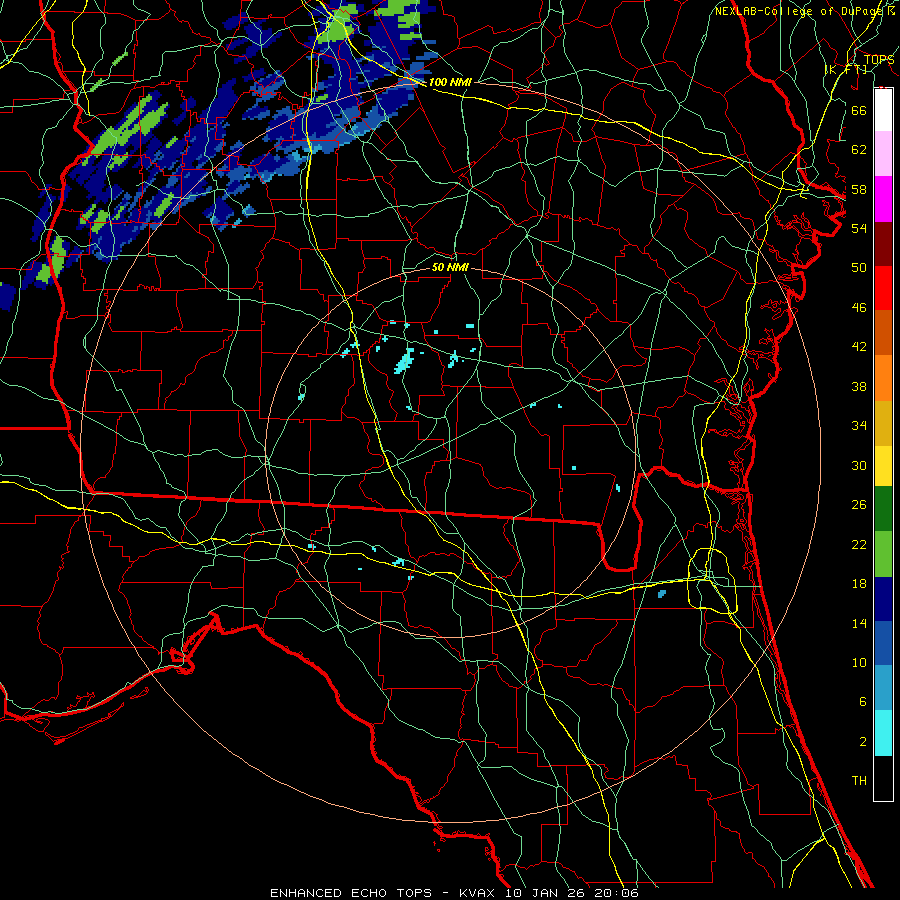Image resolution: width=900 pixels, height=900 pixels.
Task: Click the bright yellow legend swatch
Action: pyautogui.click(x=883, y=465)
